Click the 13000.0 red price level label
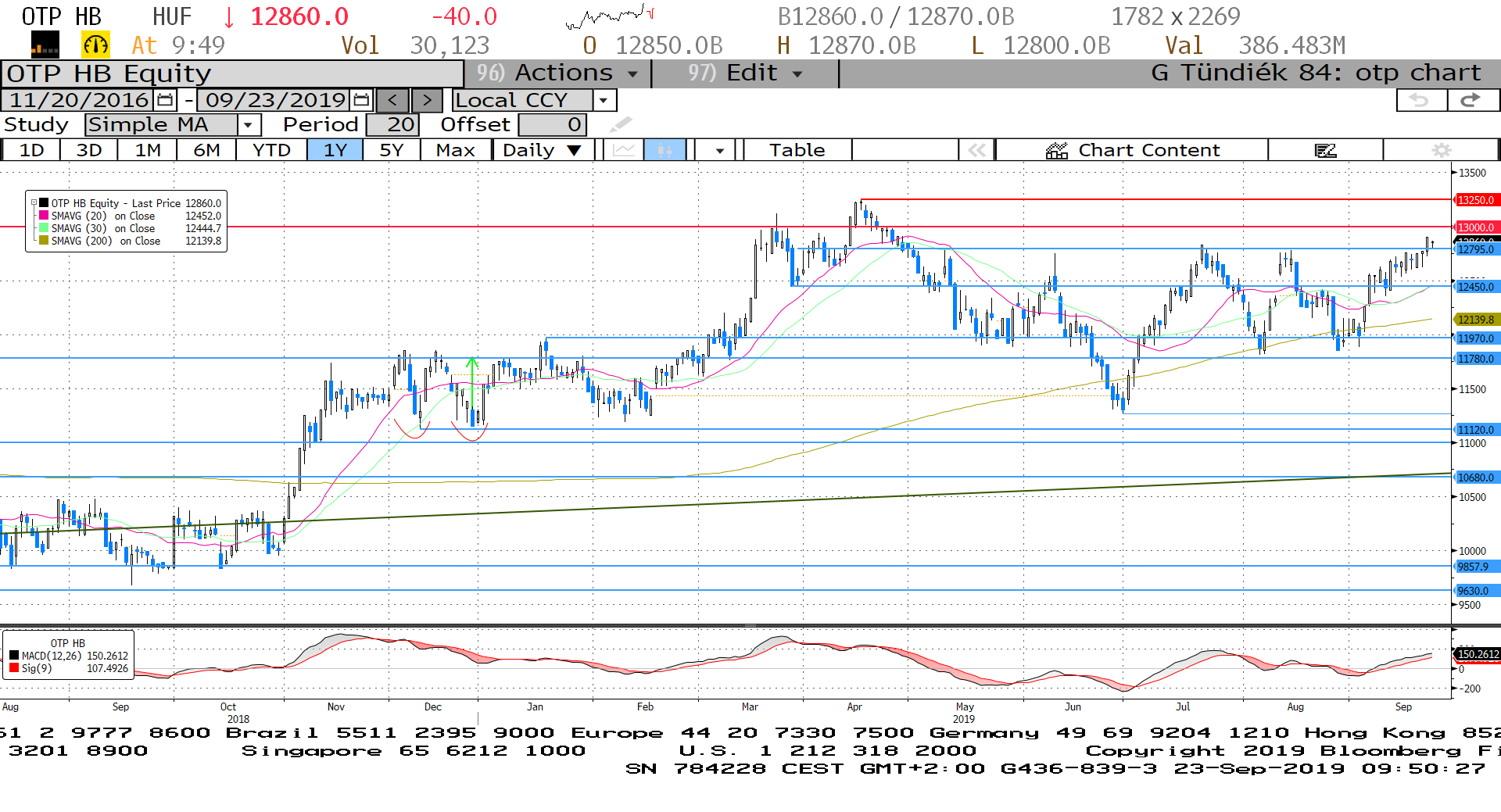 click(x=1476, y=227)
